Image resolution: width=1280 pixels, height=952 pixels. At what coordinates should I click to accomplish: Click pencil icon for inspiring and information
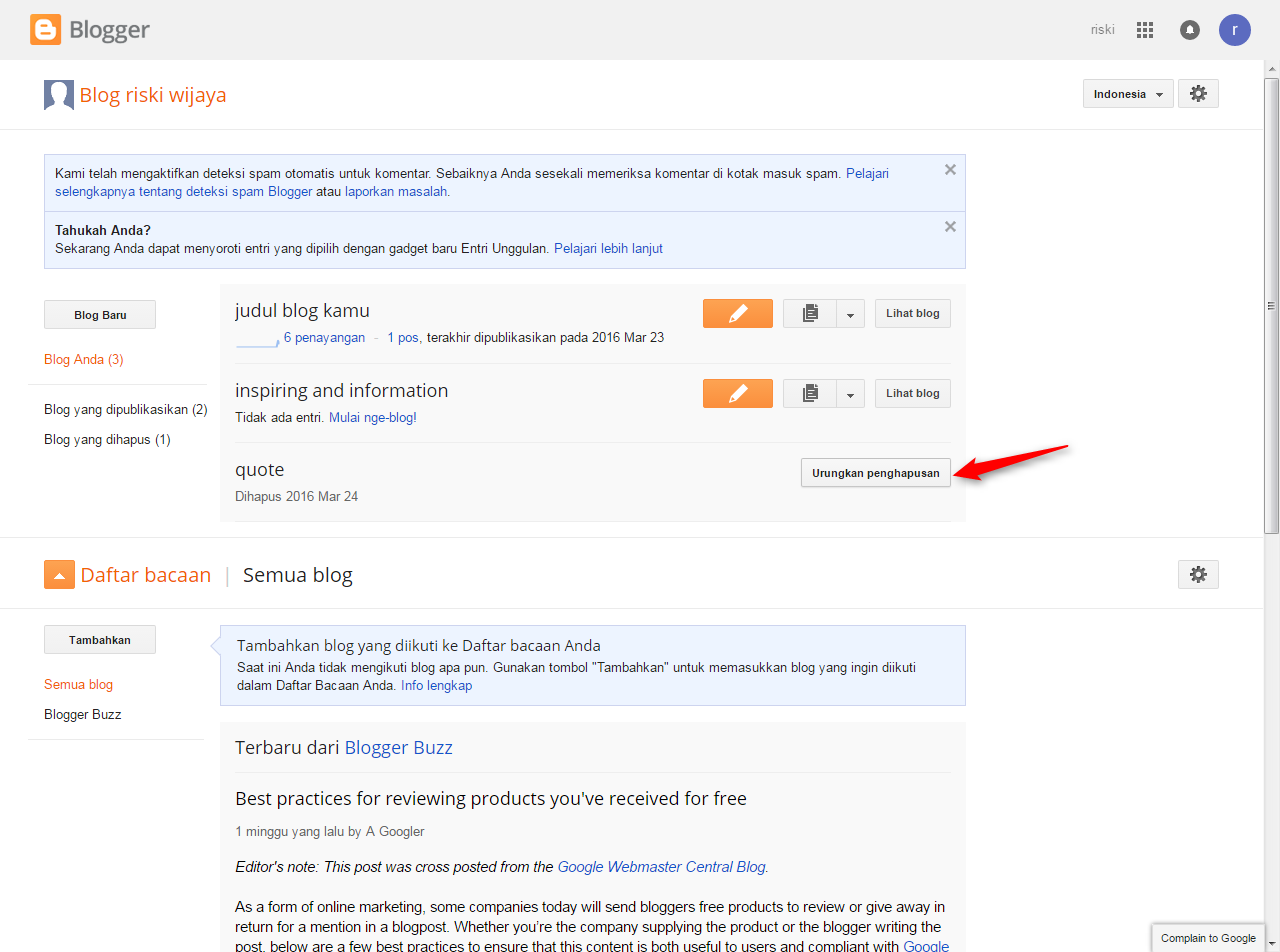click(738, 393)
